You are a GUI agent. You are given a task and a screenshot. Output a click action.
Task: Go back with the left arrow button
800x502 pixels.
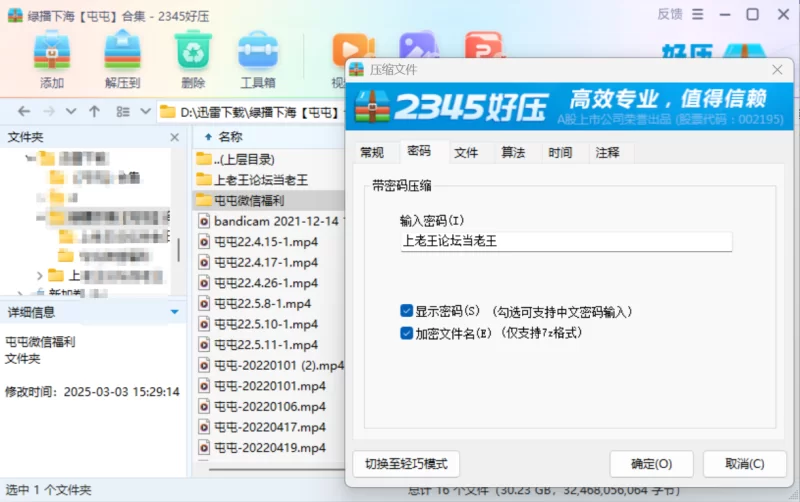(23, 111)
